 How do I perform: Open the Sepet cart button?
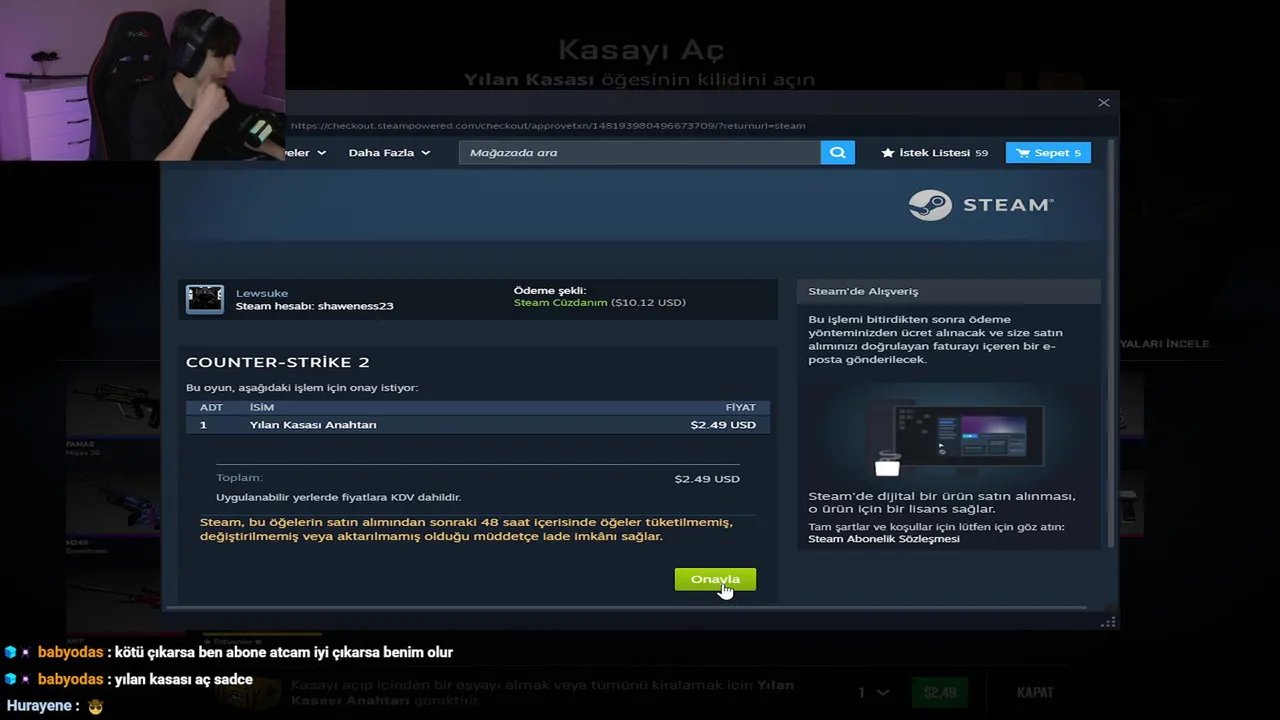1048,153
